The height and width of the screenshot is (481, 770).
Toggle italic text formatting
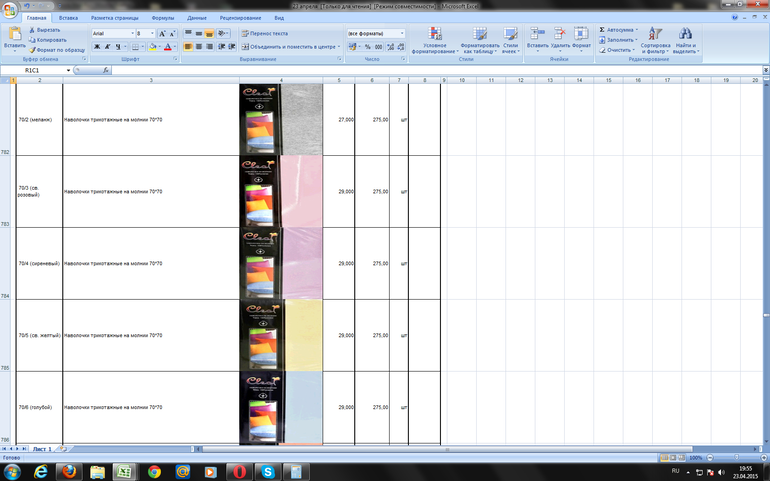click(106, 47)
